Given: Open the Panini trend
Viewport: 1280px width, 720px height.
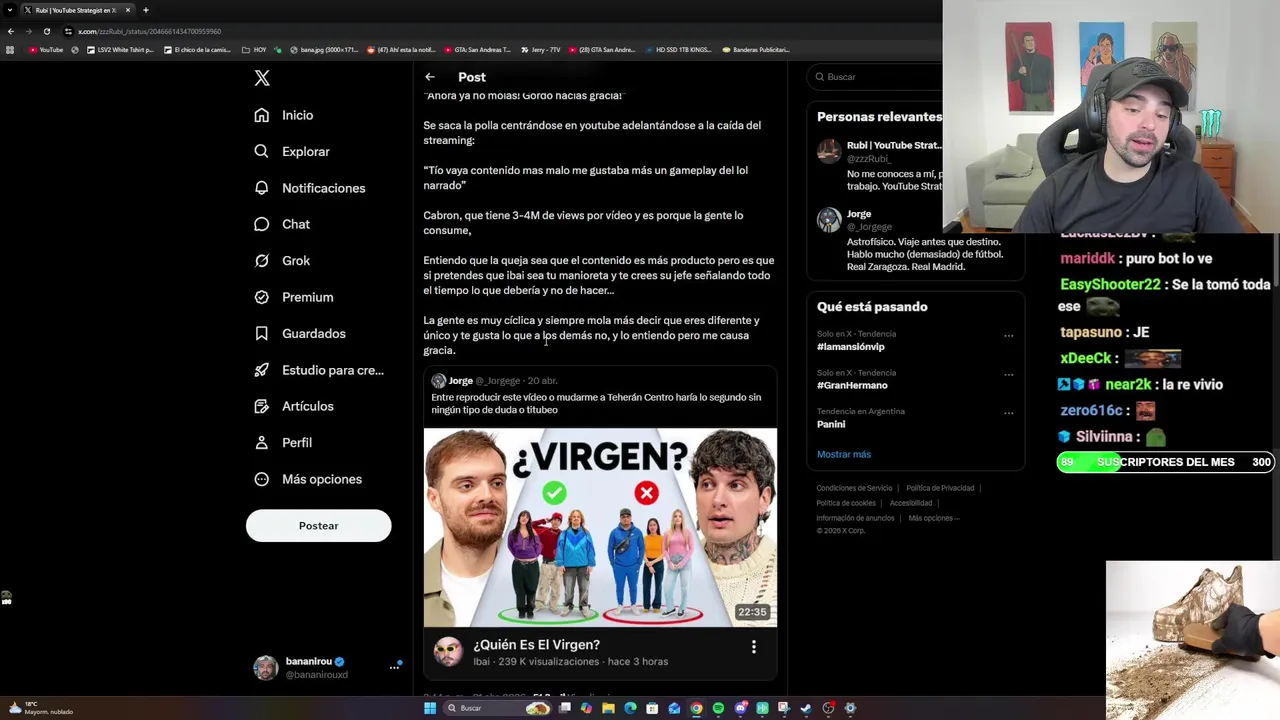Looking at the screenshot, I should tap(831, 424).
